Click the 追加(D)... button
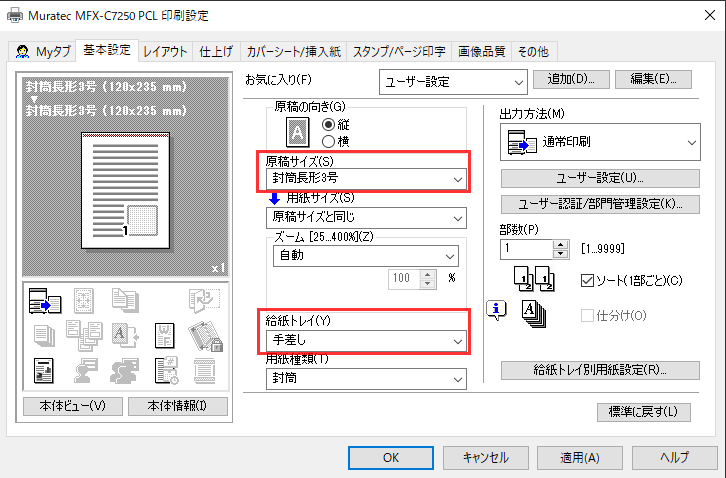Image resolution: width=726 pixels, height=478 pixels. point(571,79)
